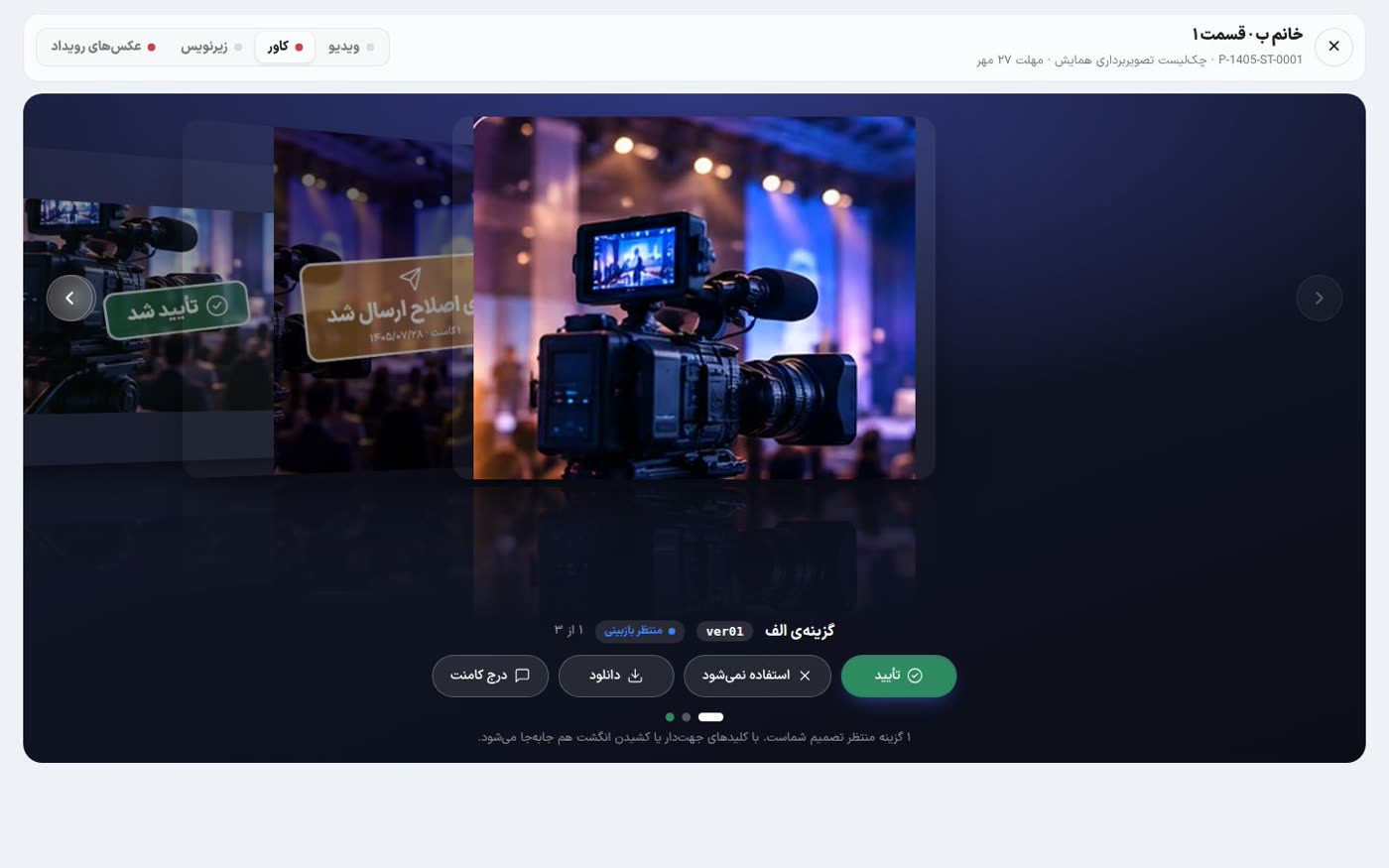The height and width of the screenshot is (868, 1389).
Task: Click درج کامنت to add a comment
Action: (x=490, y=676)
